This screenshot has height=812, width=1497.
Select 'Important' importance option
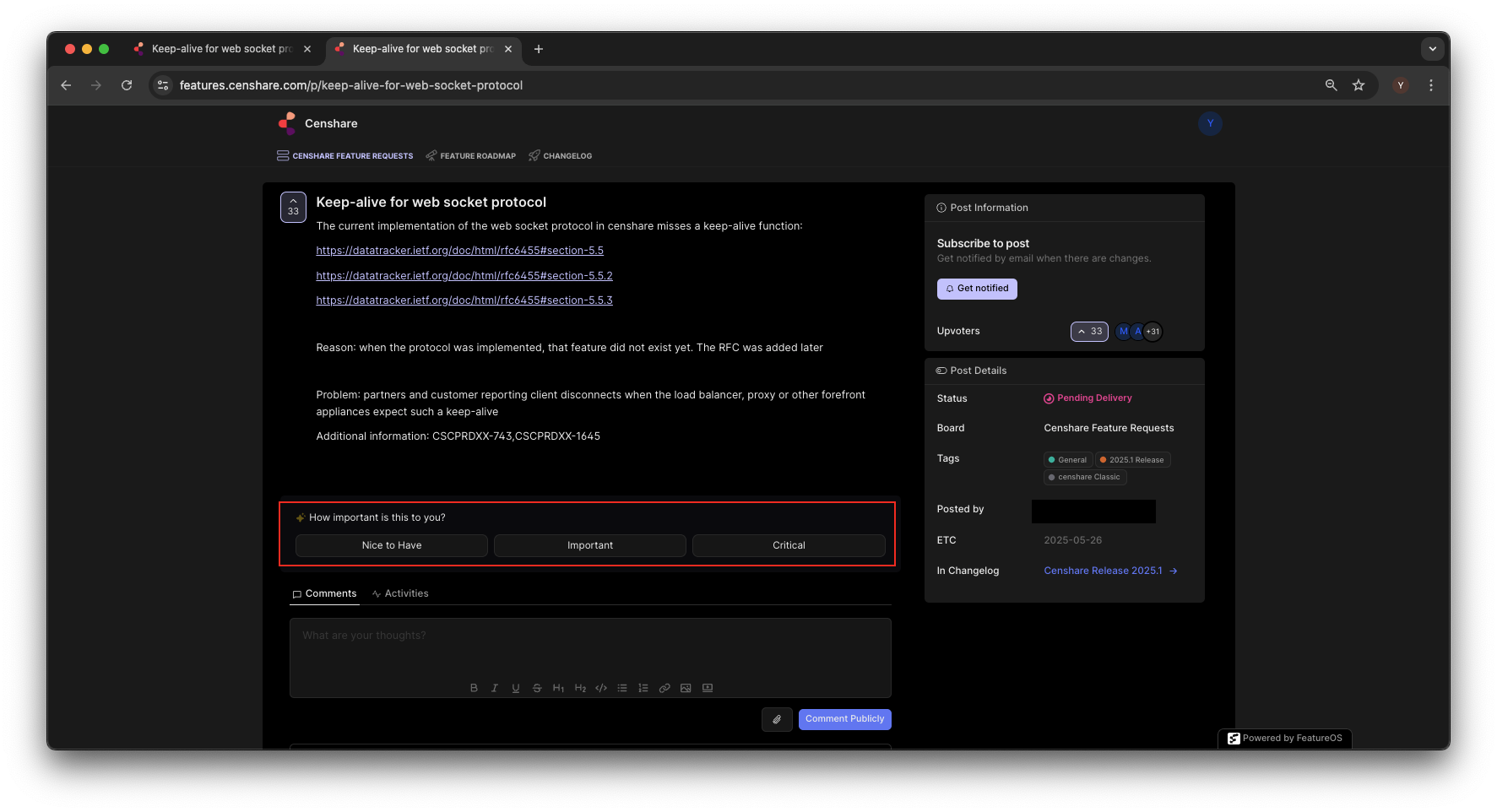tap(589, 545)
